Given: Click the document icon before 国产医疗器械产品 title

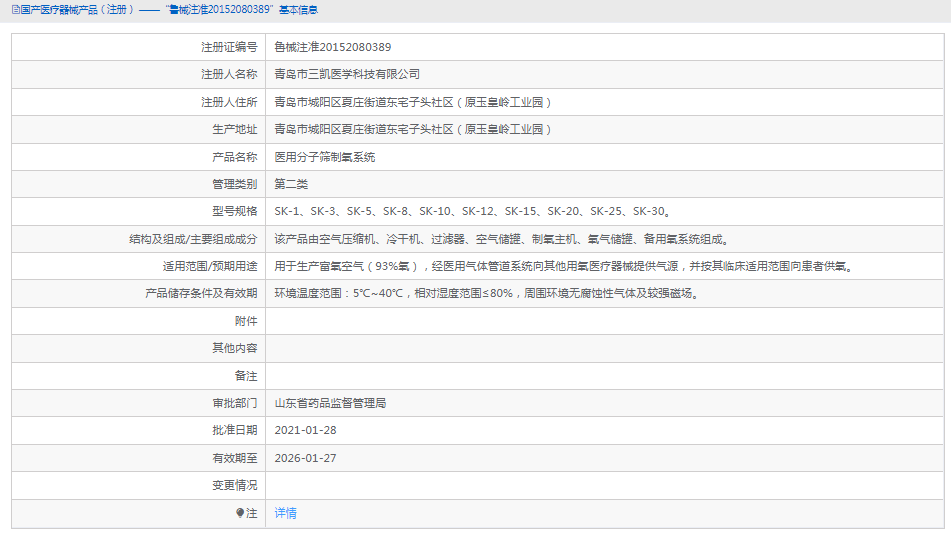Looking at the screenshot, I should tap(16, 10).
